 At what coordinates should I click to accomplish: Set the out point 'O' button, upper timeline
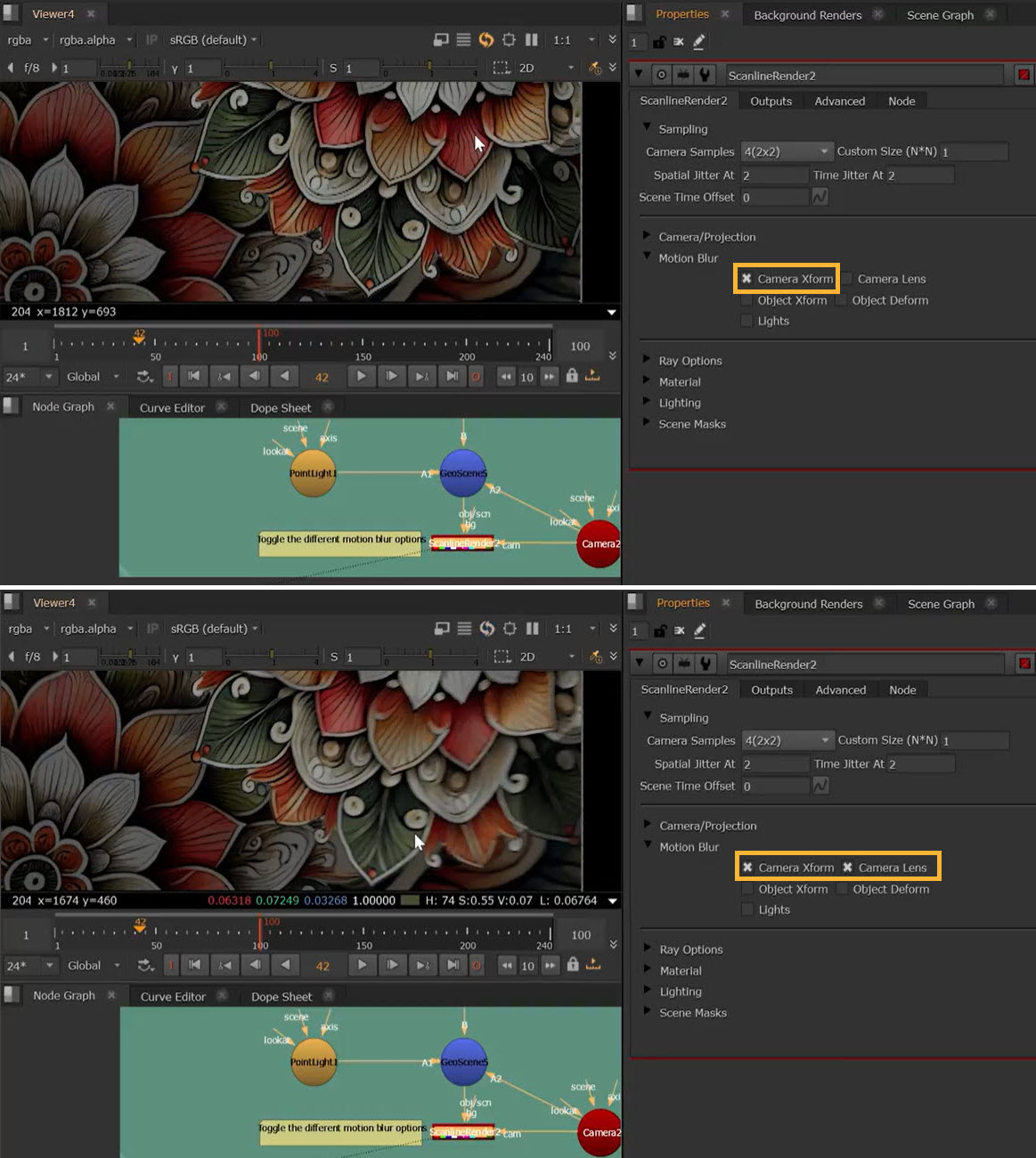click(x=476, y=377)
